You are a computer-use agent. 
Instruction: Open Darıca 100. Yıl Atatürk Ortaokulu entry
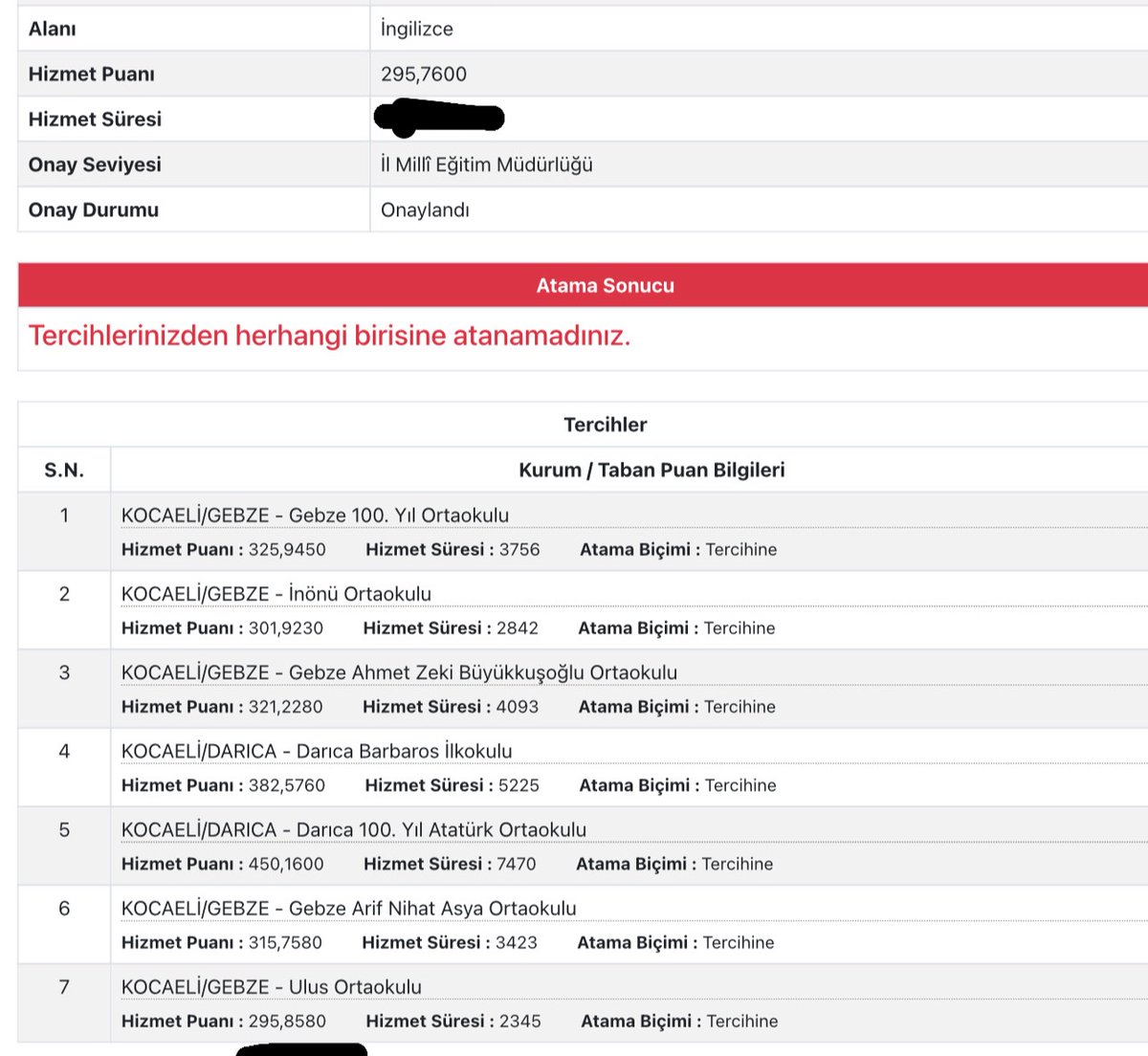tap(354, 829)
